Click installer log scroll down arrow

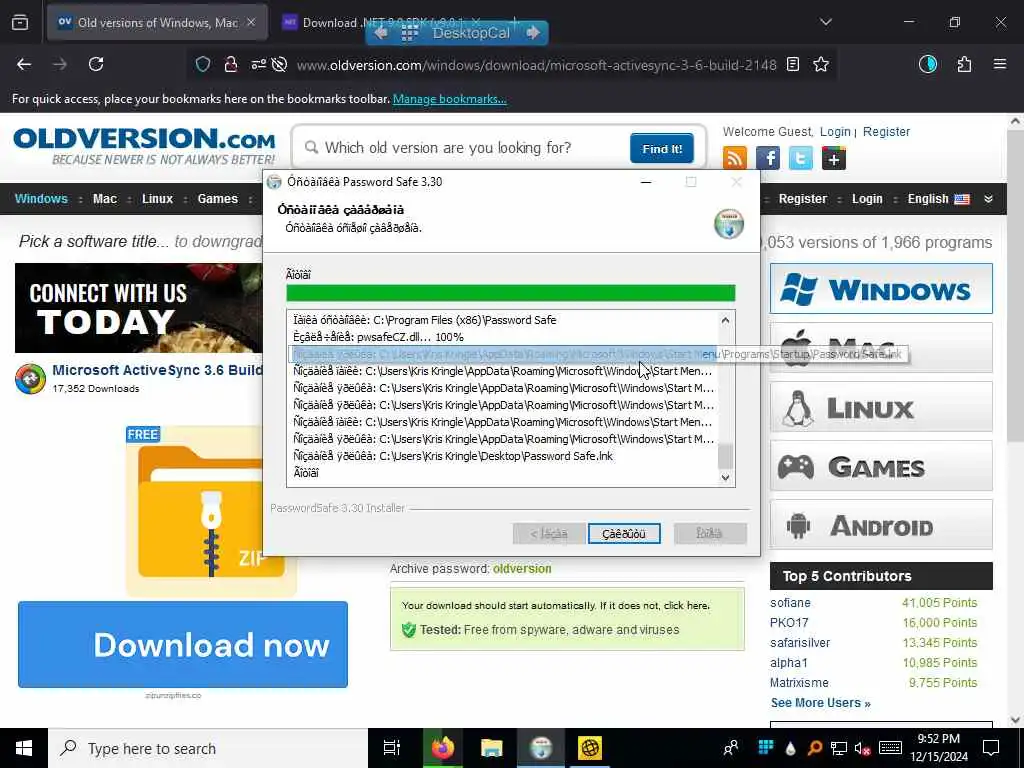(x=726, y=477)
